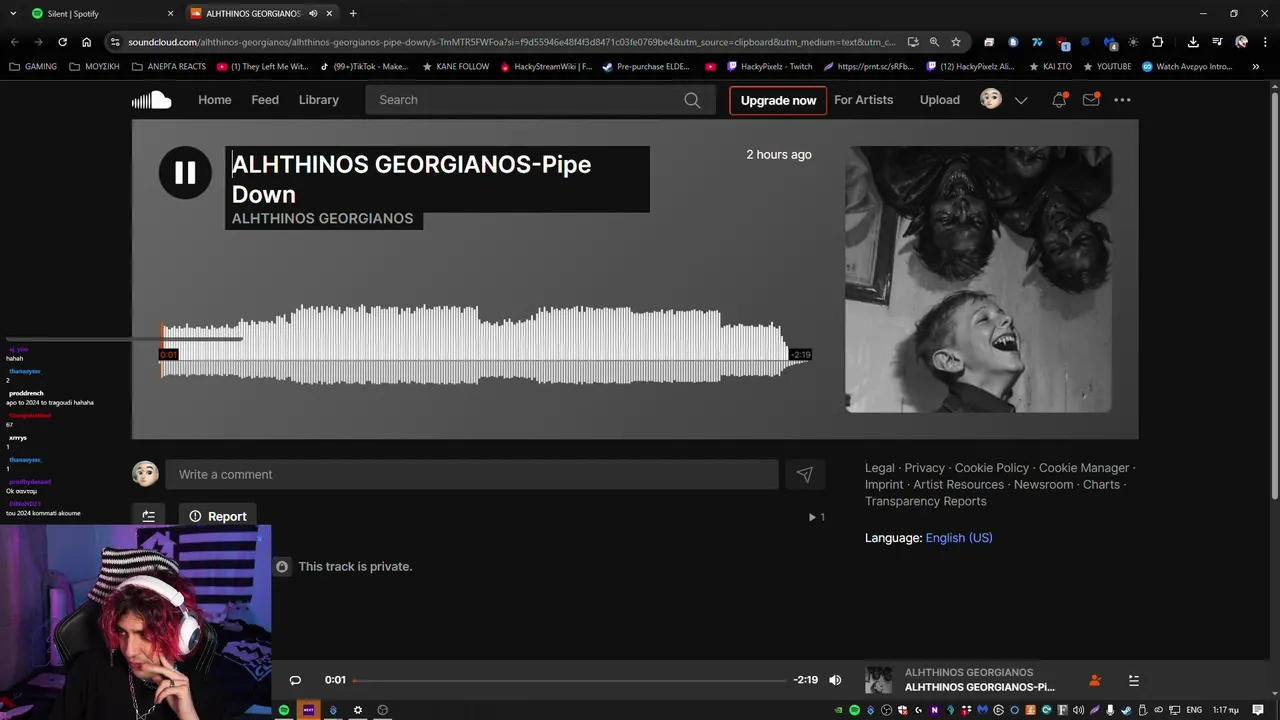Mute the SoundCloud tab audio icon
This screenshot has height=720, width=1280.
(x=314, y=14)
